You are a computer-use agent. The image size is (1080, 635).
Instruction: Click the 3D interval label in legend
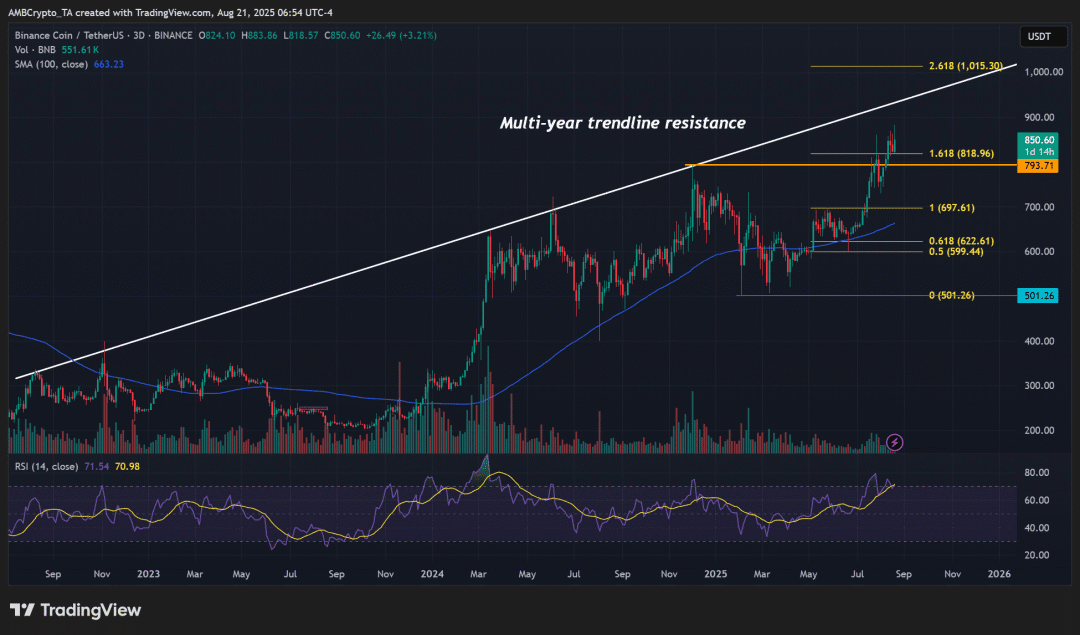click(139, 35)
